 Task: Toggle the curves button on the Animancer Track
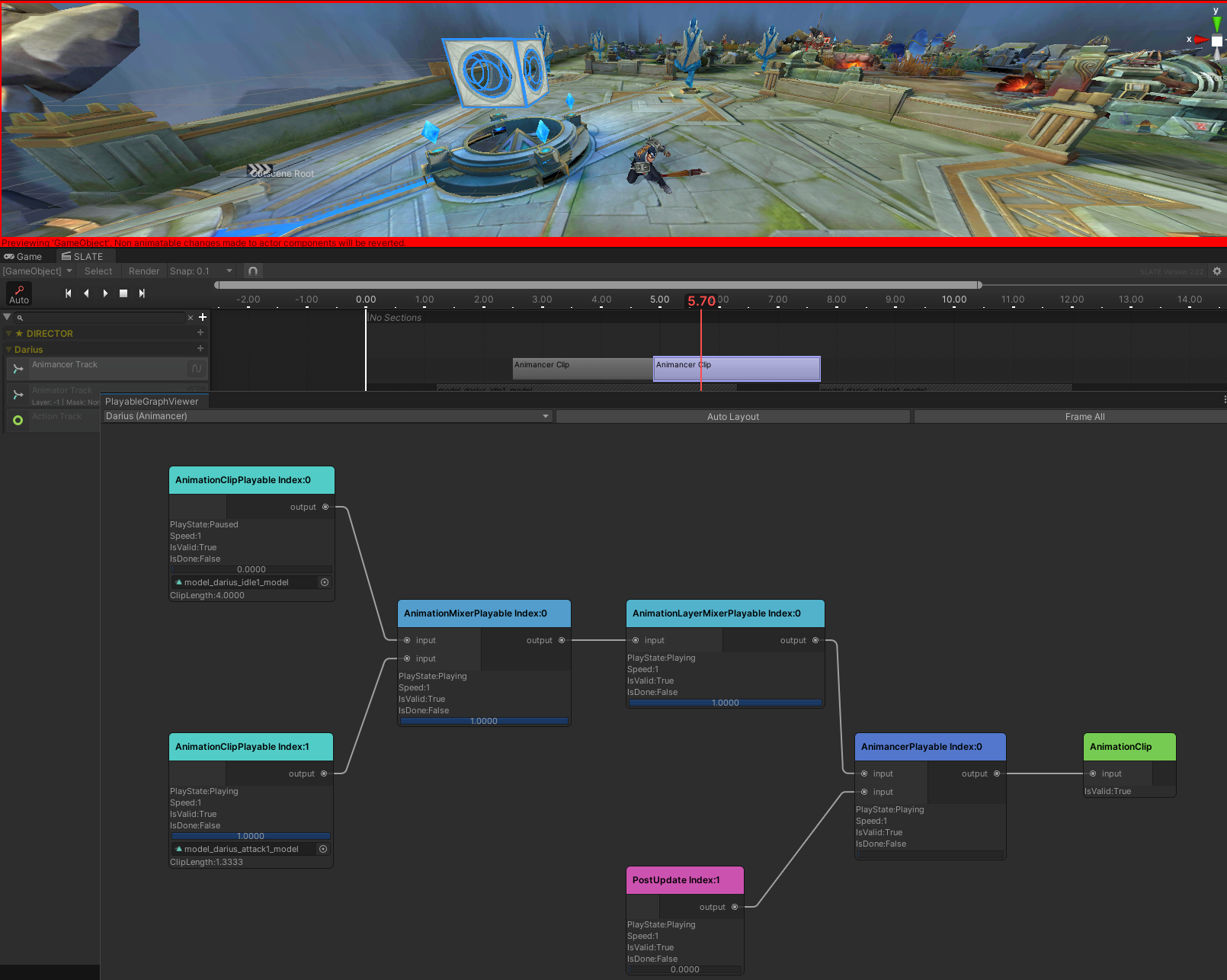[x=197, y=369]
